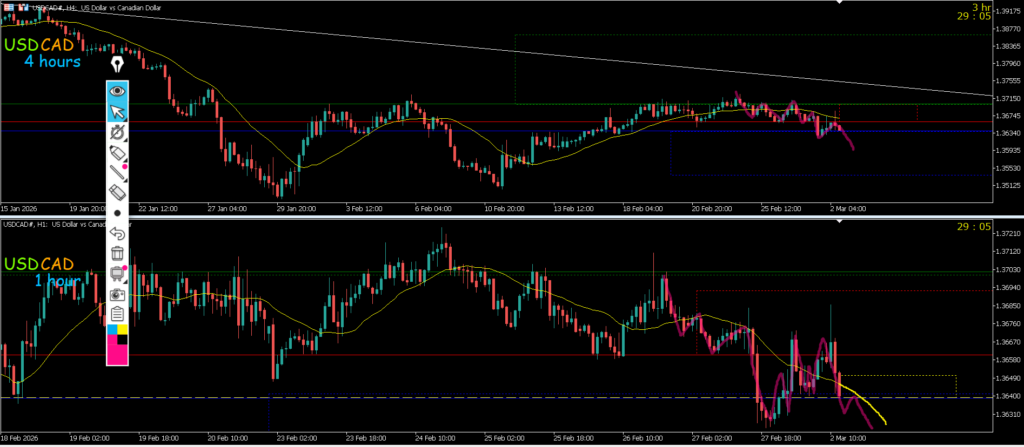Screen dimensions: 1024x447
Task: Click the screen board icon with pink dot
Action: (x=118, y=273)
